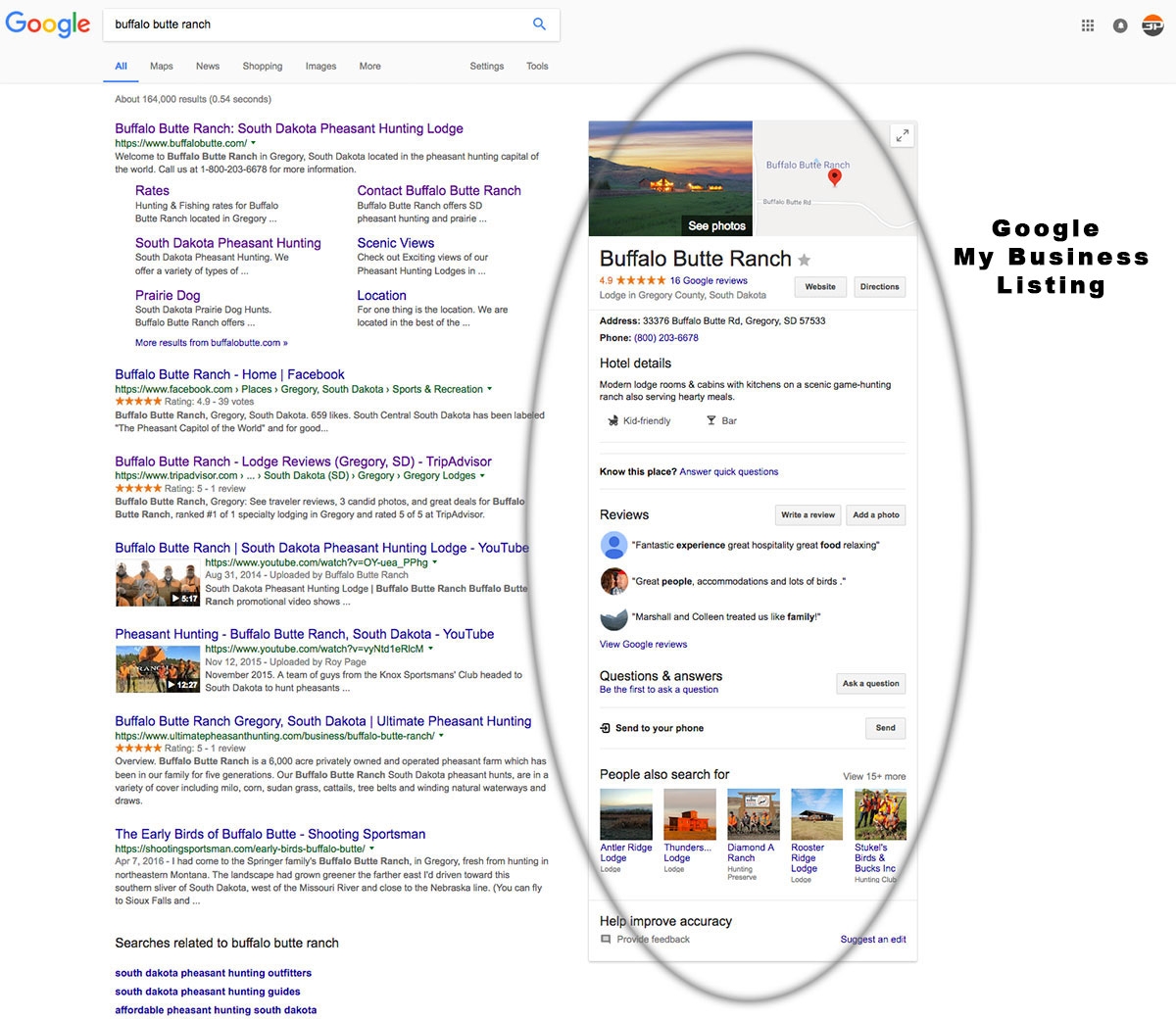Open View 15+ more link
Image resolution: width=1176 pixels, height=1020 pixels.
click(x=874, y=776)
